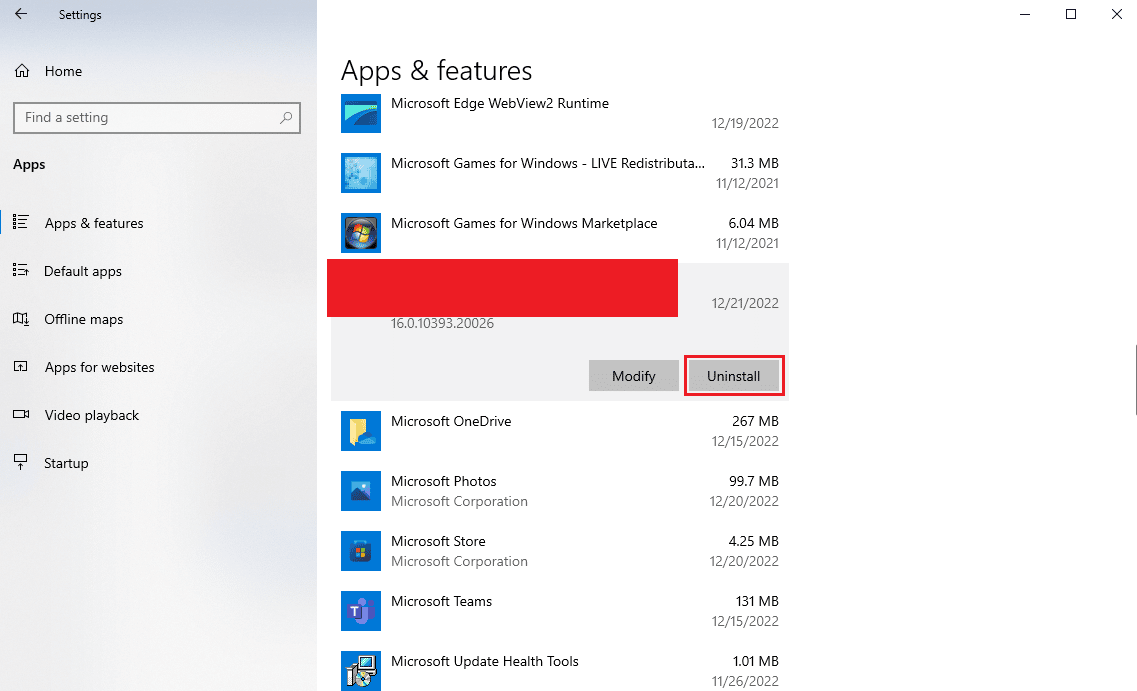Click the Microsoft Update Health Tools icon
Screen dimensions: 1137x691
coord(361,671)
